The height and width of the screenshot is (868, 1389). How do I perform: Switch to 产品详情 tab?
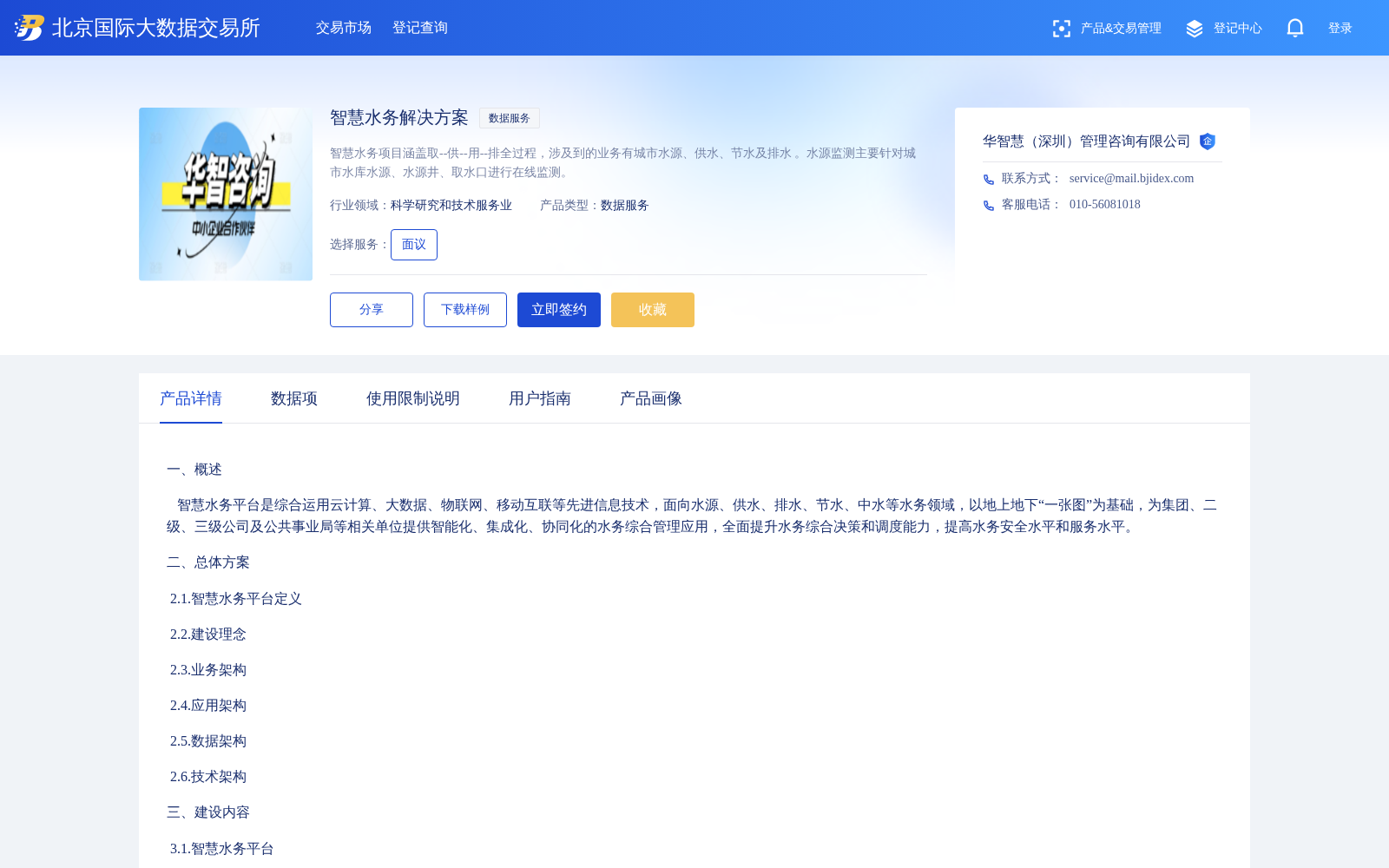[x=191, y=398]
